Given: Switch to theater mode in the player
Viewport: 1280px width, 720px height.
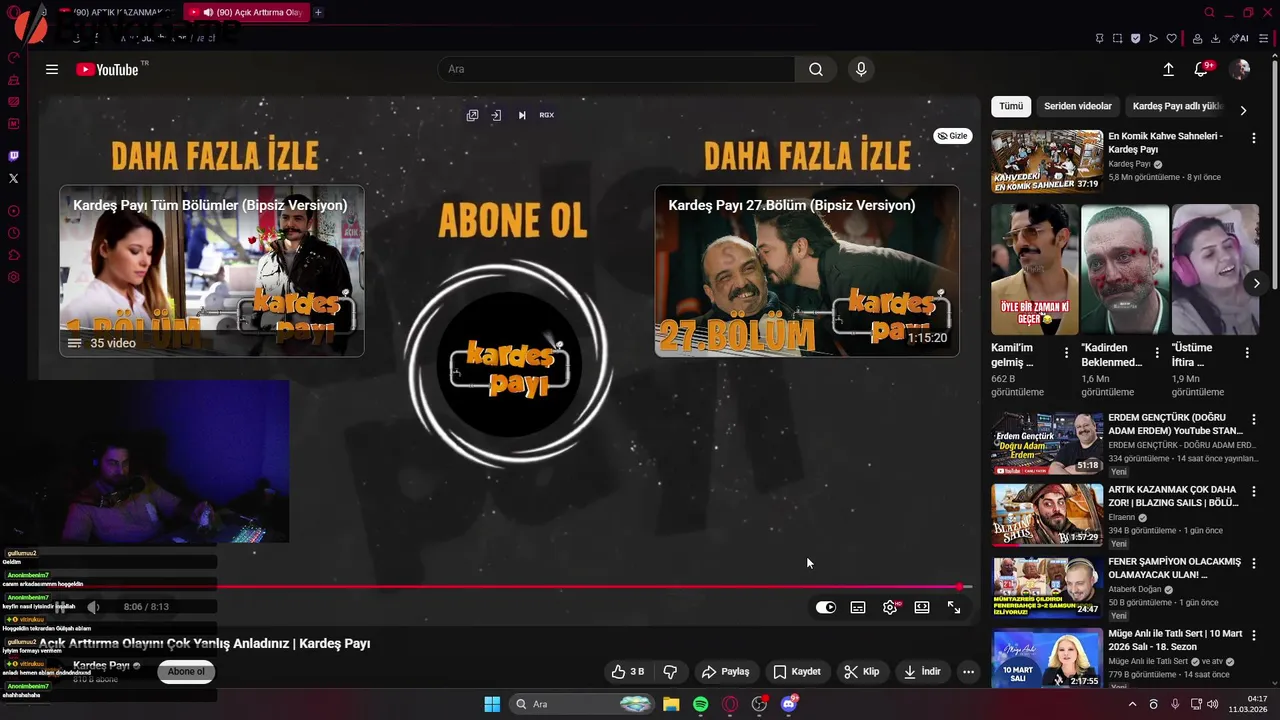Looking at the screenshot, I should pos(922,607).
